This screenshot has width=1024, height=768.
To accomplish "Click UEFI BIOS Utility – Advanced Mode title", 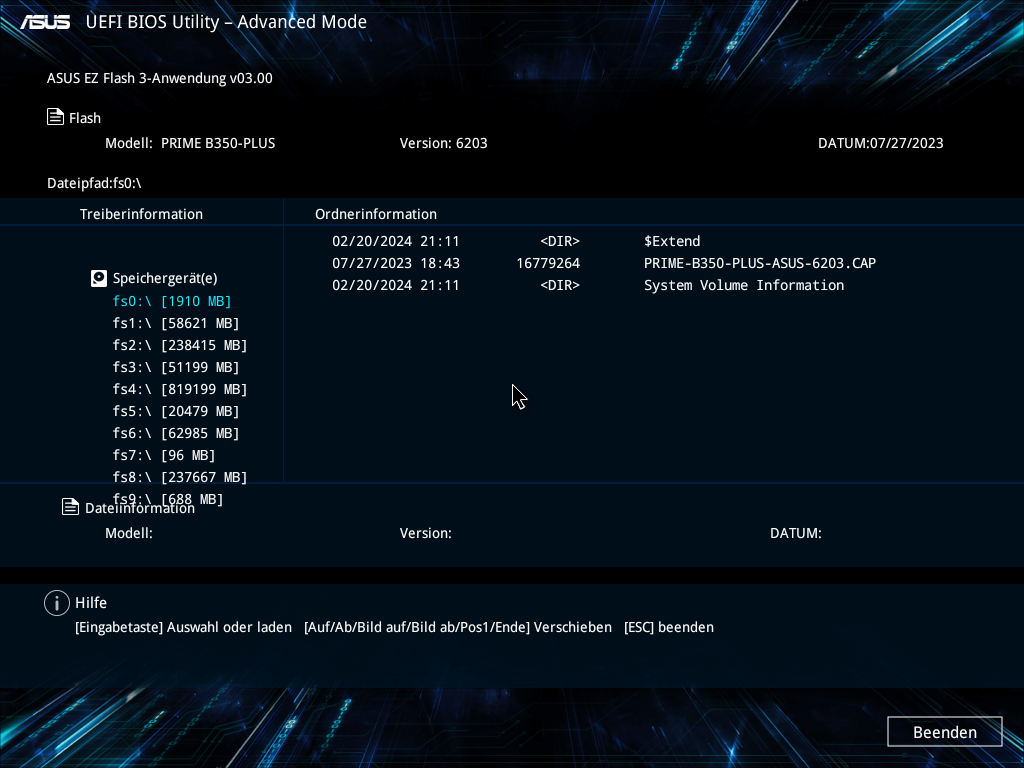I will (x=226, y=22).
